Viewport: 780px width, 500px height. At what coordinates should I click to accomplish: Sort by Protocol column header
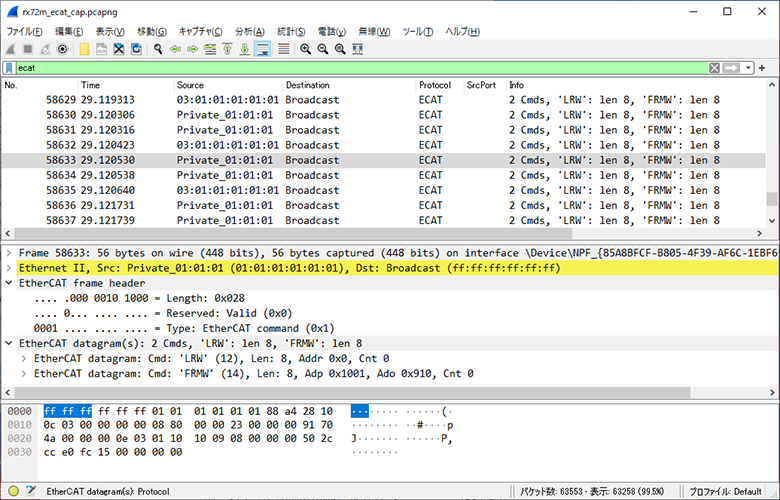440,85
